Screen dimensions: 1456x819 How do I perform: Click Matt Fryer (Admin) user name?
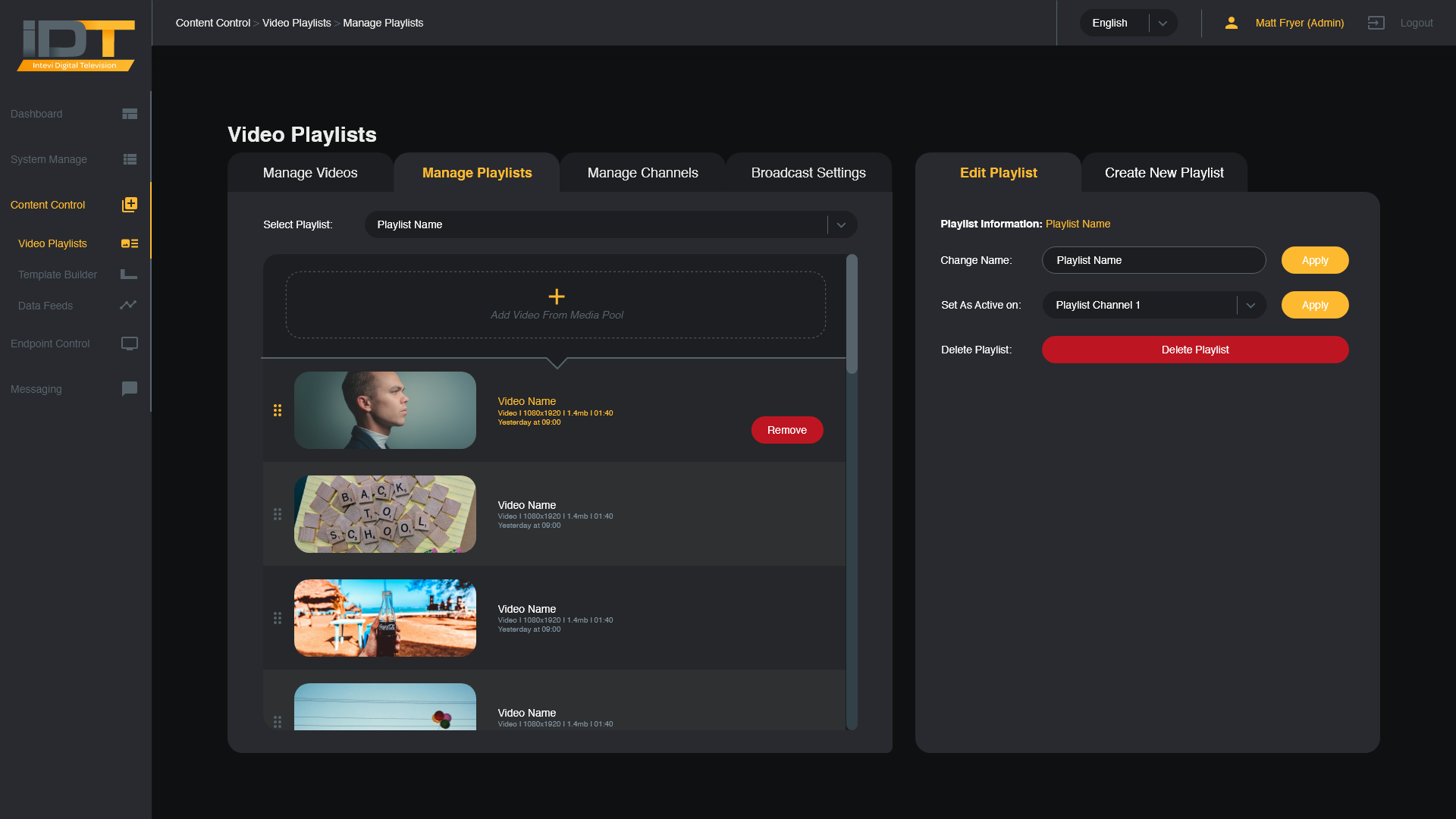[x=1300, y=23]
